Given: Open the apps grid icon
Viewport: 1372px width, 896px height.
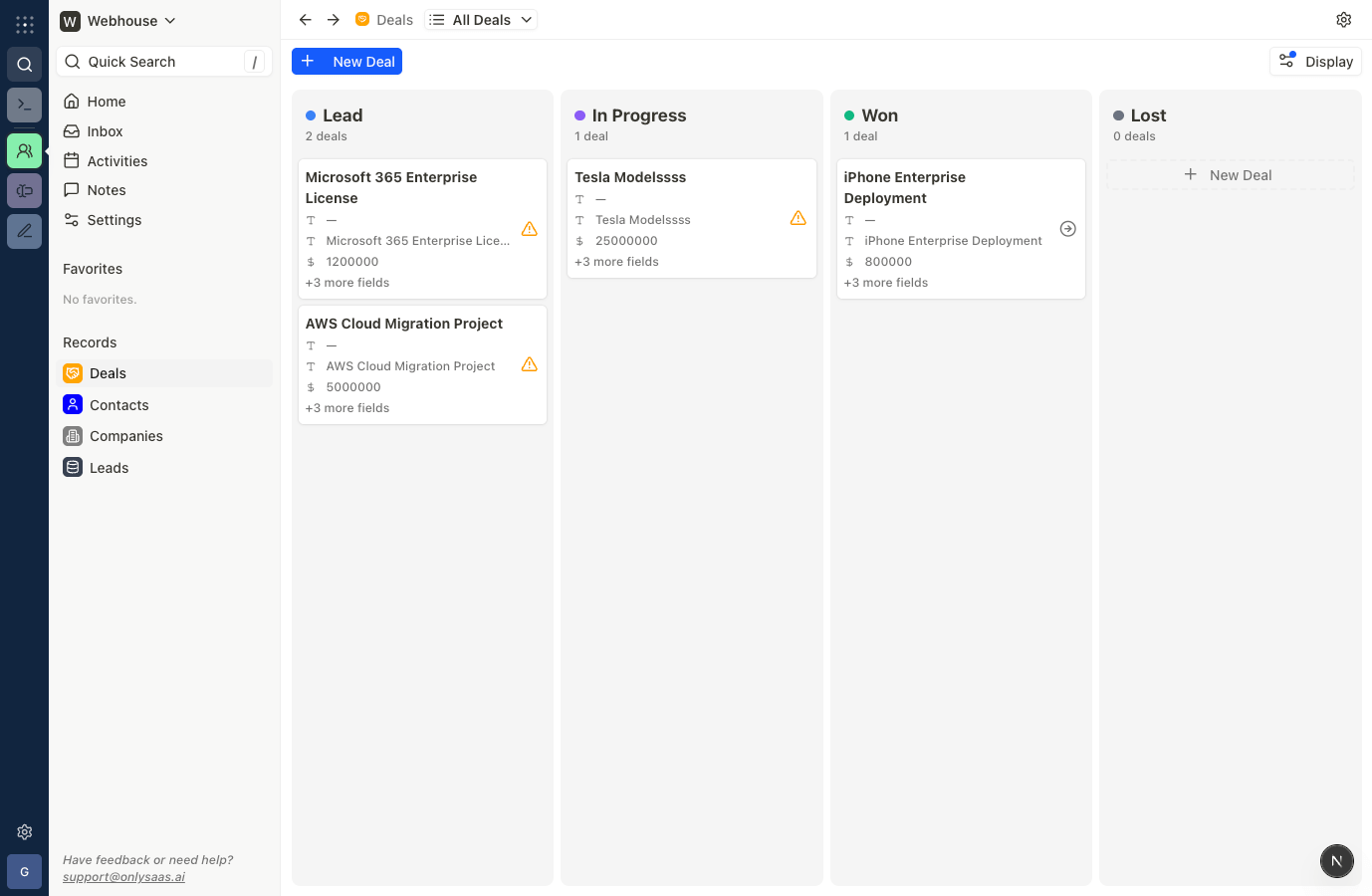Looking at the screenshot, I should pyautogui.click(x=25, y=25).
